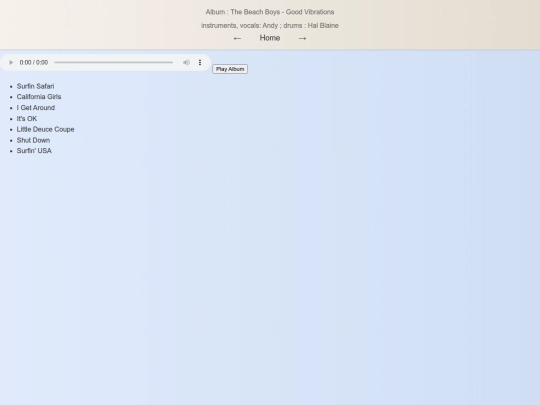Screen dimensions: 540x405
Task: Select the track Shut Down
Action: click(33, 140)
